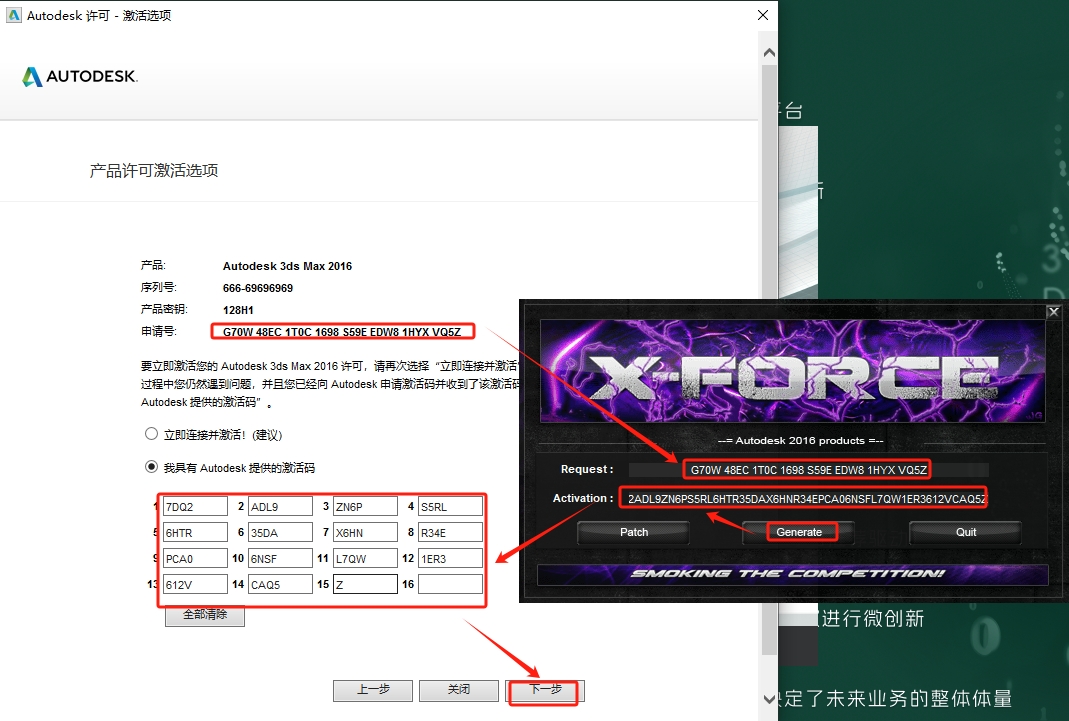Click activation code field 8 containing R34E
Image resolution: width=1069 pixels, height=721 pixels.
[x=451, y=532]
